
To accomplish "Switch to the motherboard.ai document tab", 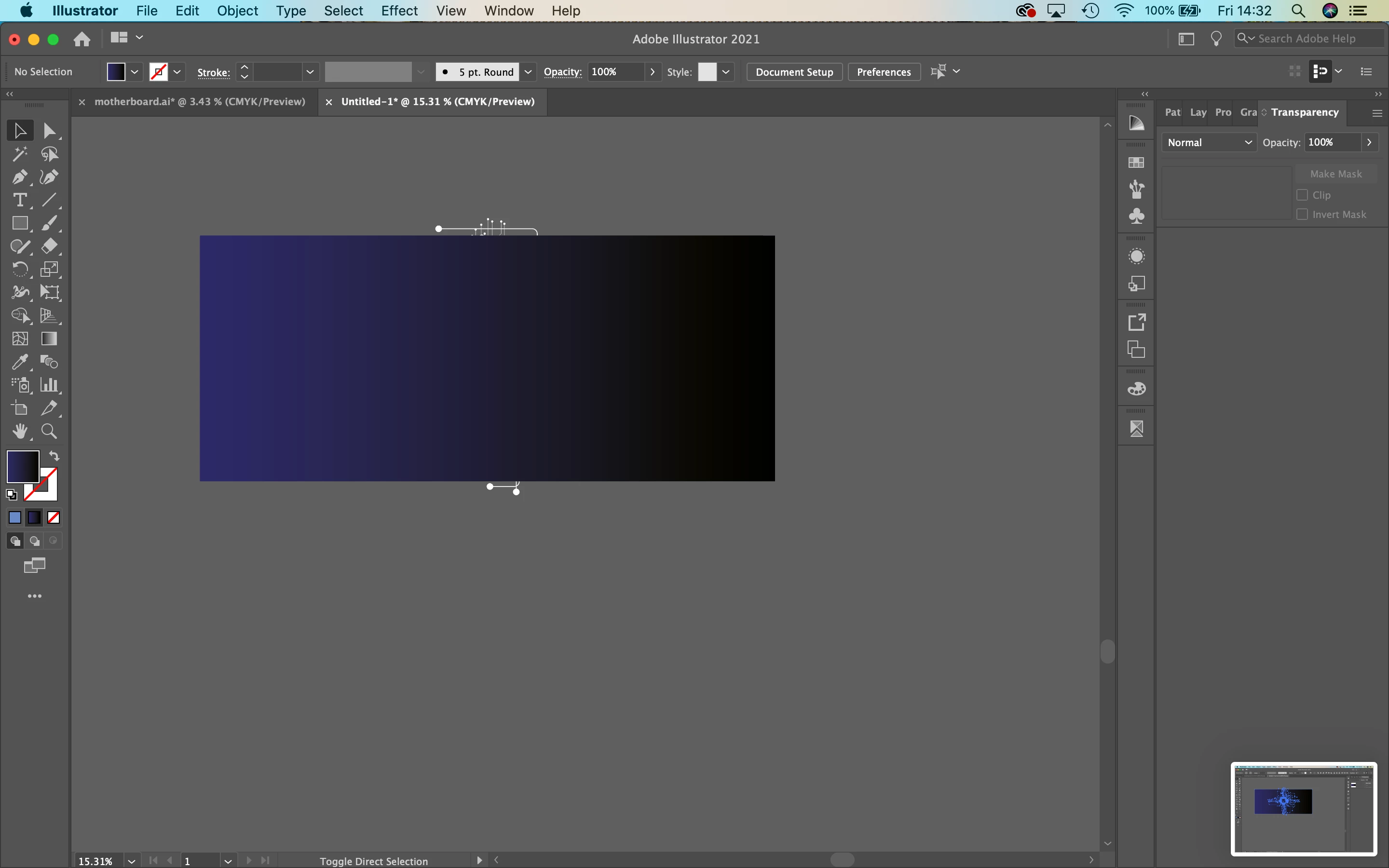I will point(199,102).
